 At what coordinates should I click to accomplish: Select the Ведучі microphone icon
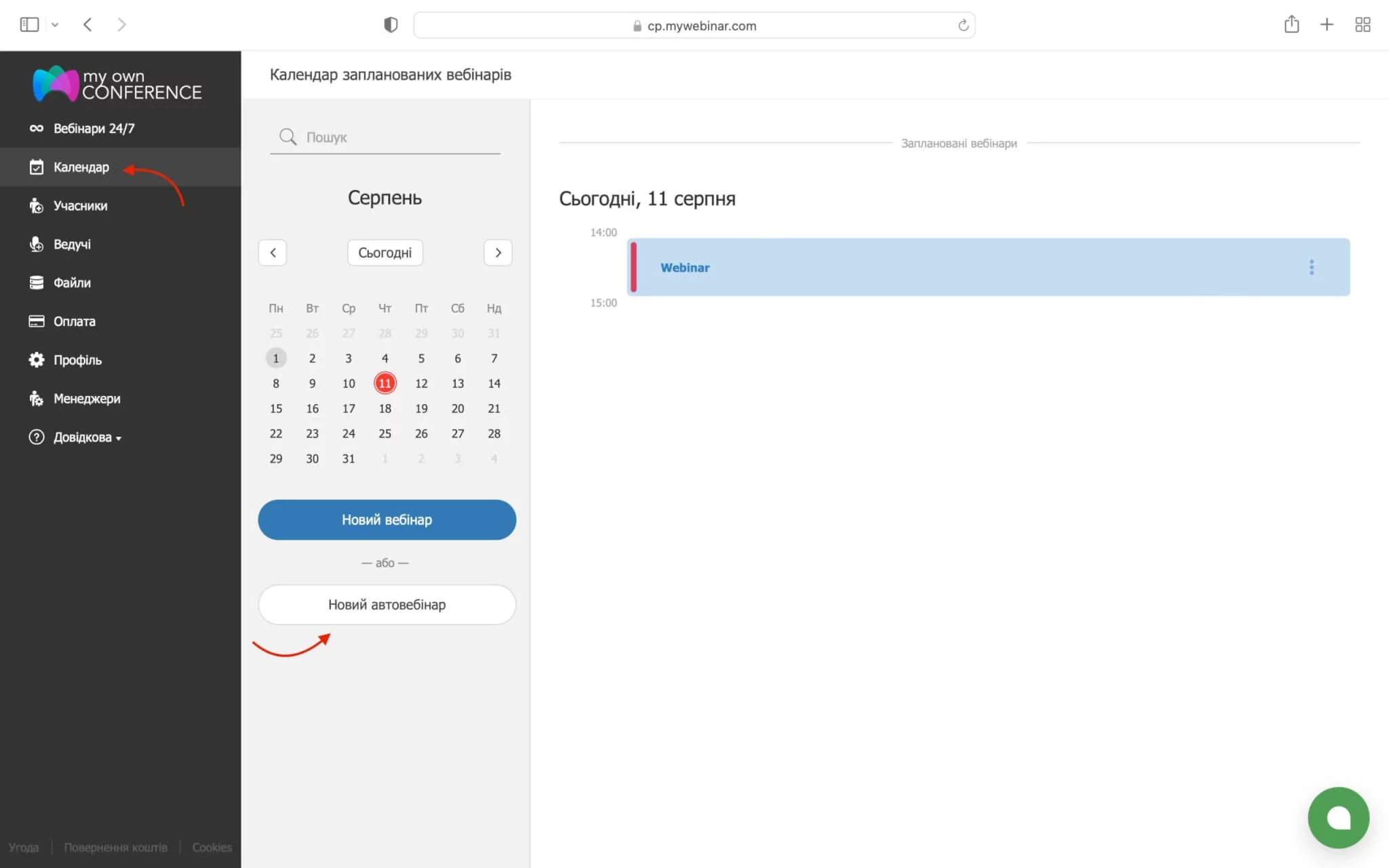coord(37,244)
